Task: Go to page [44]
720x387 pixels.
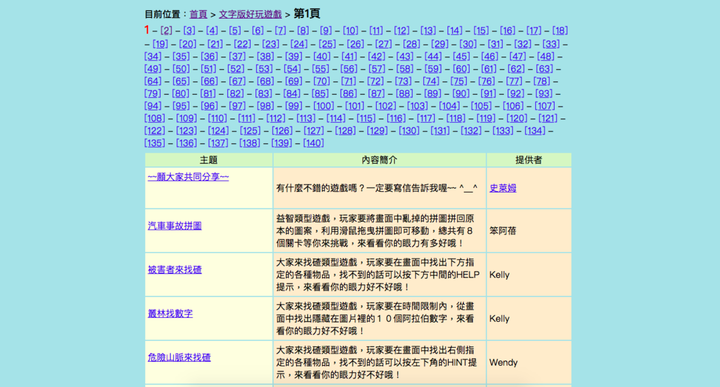Action: pos(433,56)
